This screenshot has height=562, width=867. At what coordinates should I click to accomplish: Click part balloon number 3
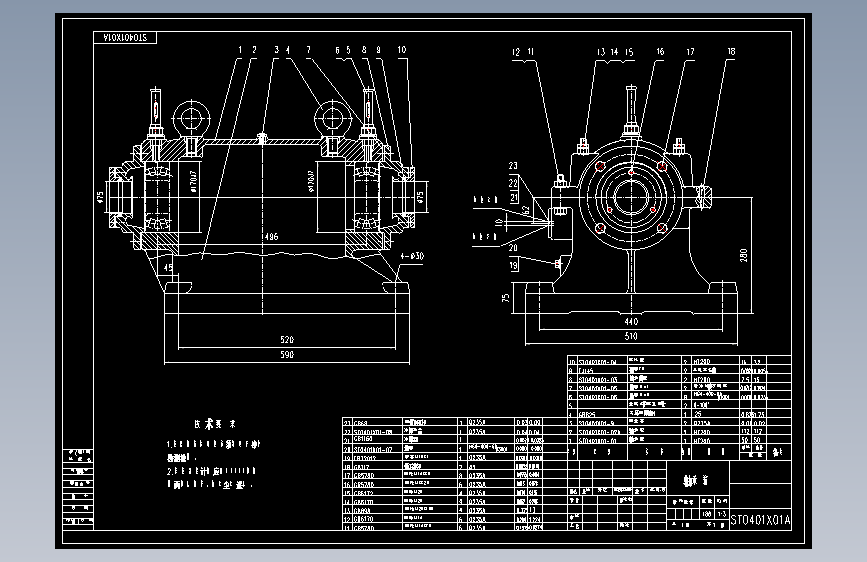[x=276, y=50]
